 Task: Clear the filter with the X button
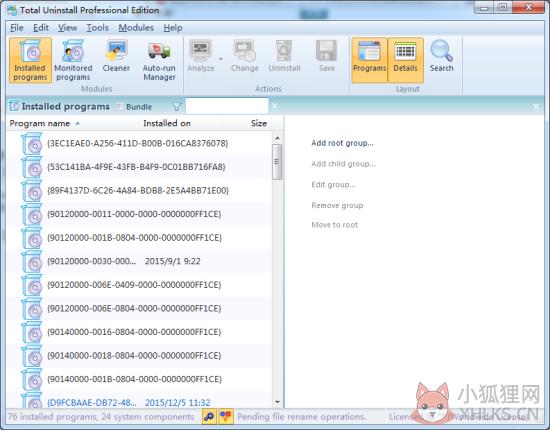(x=275, y=106)
